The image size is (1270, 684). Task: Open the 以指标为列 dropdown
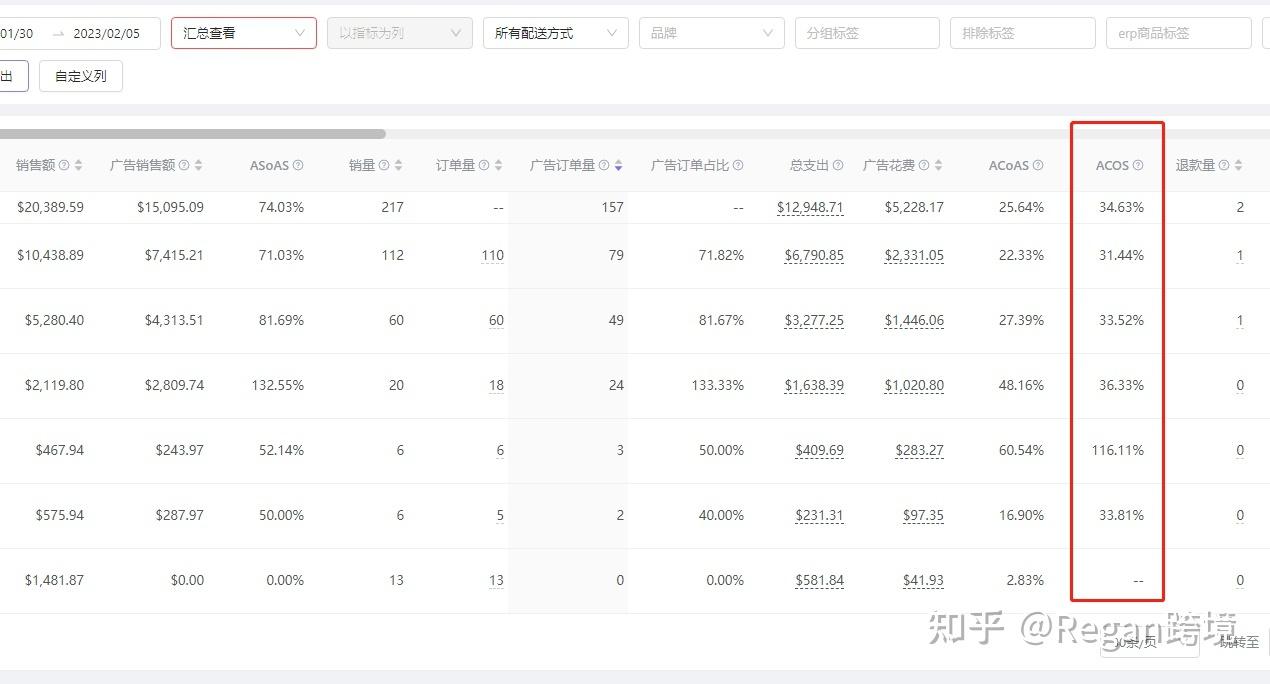tap(400, 33)
